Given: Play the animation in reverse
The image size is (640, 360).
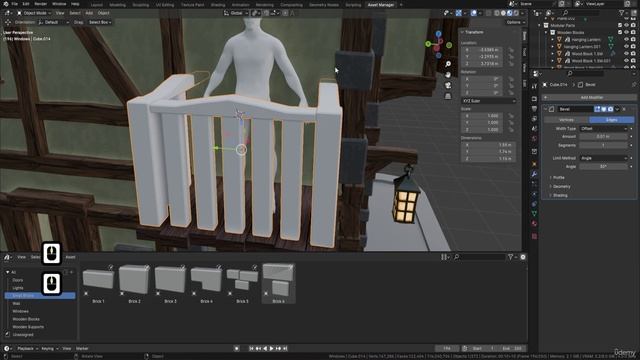Looking at the screenshot, I should (265, 348).
